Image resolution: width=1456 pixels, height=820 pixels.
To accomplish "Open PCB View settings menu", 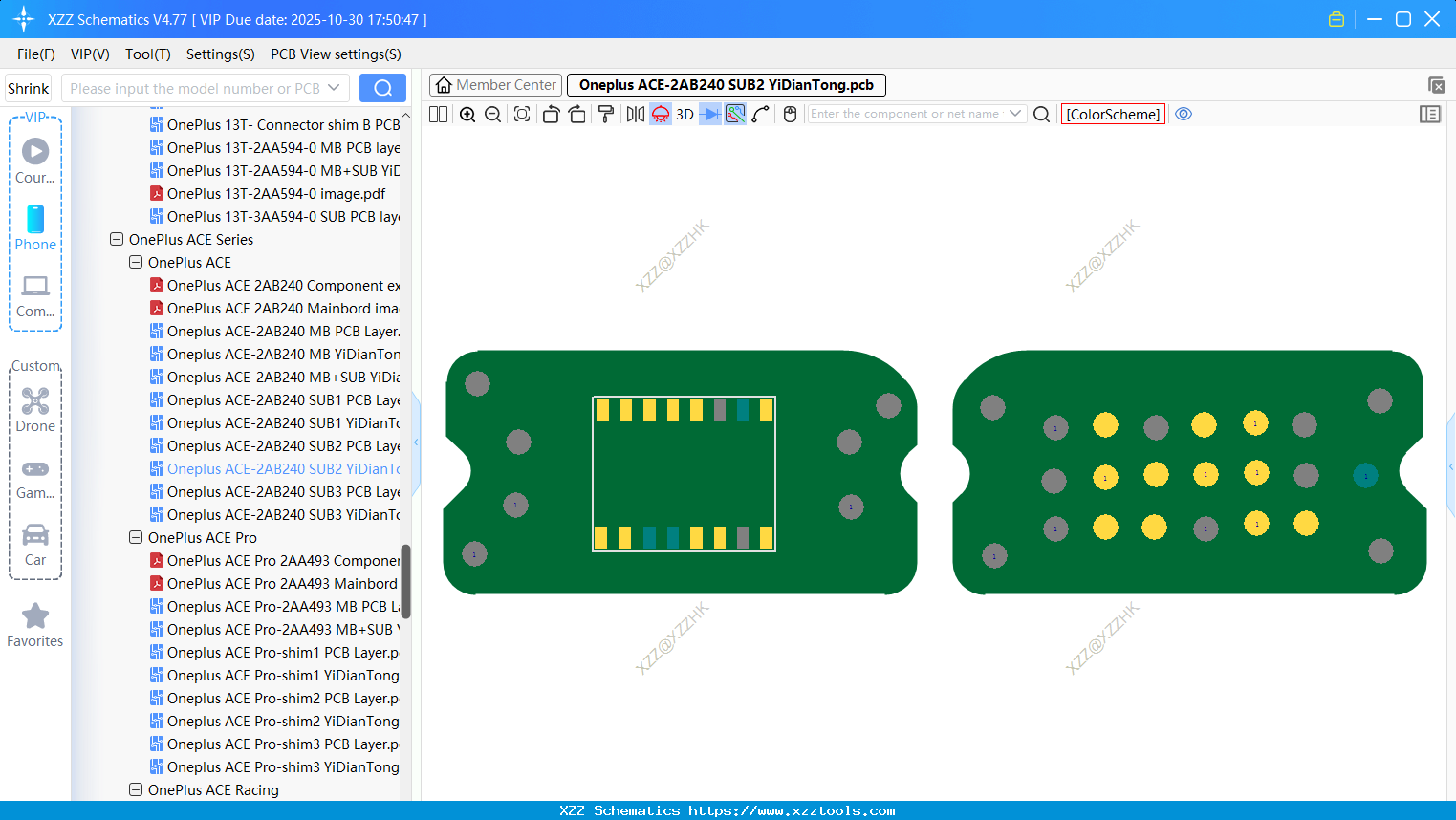I will pyautogui.click(x=336, y=54).
